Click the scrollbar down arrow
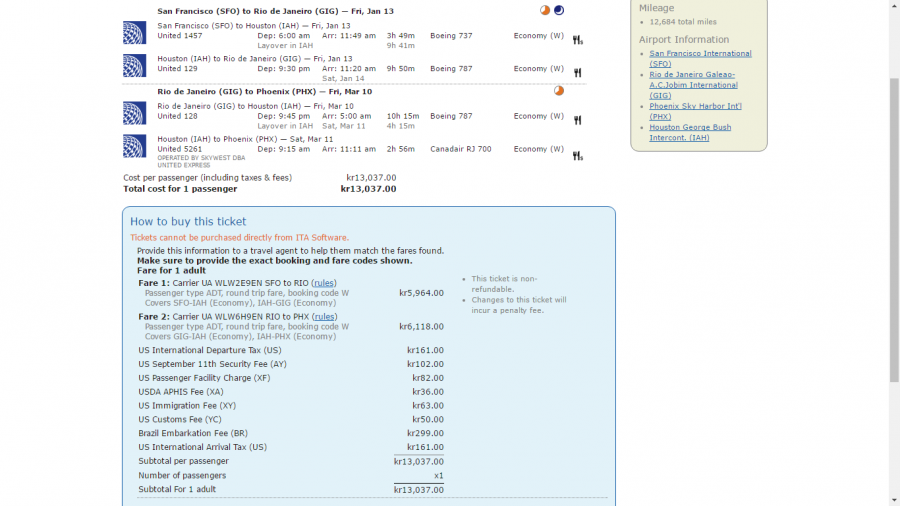 tap(894, 499)
